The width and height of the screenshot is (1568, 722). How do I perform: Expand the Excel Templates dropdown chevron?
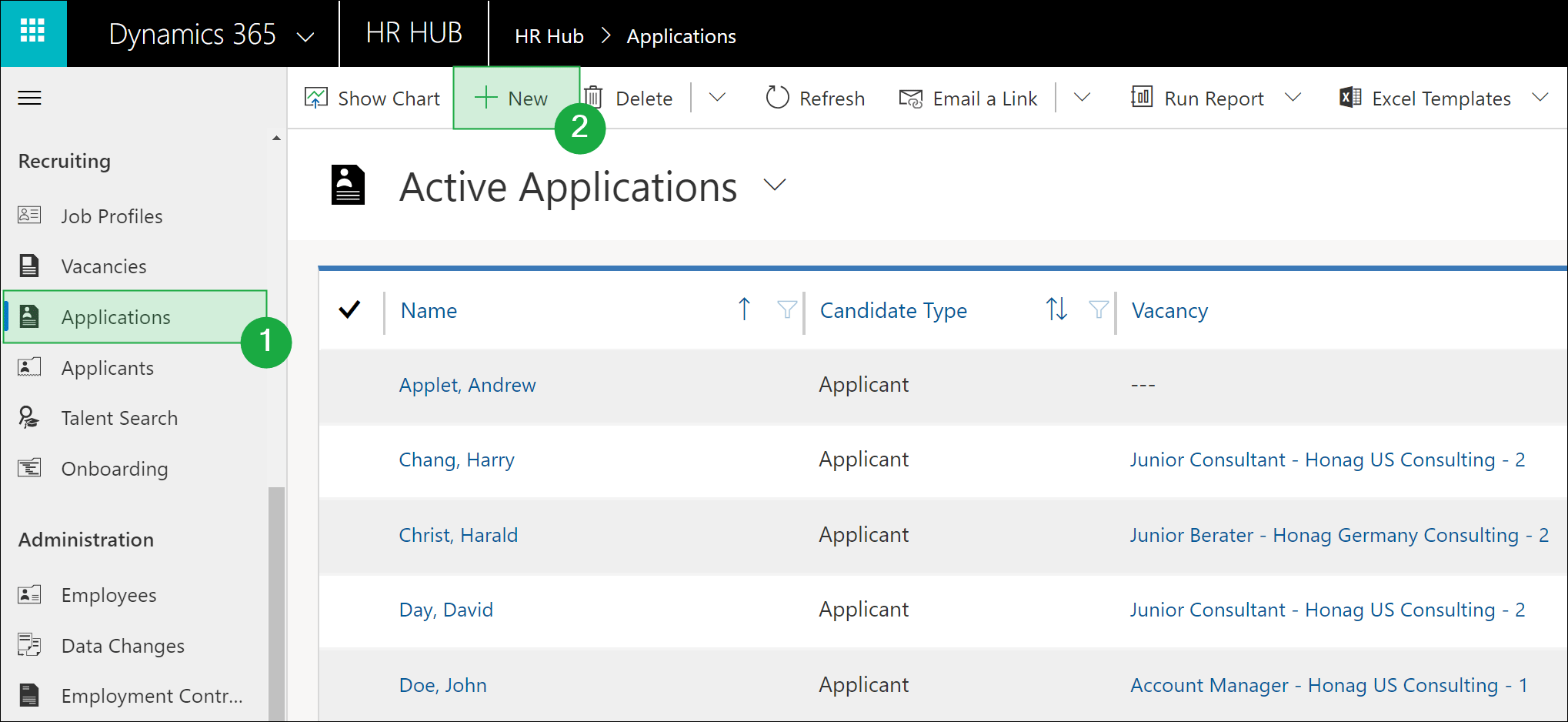1540,98
